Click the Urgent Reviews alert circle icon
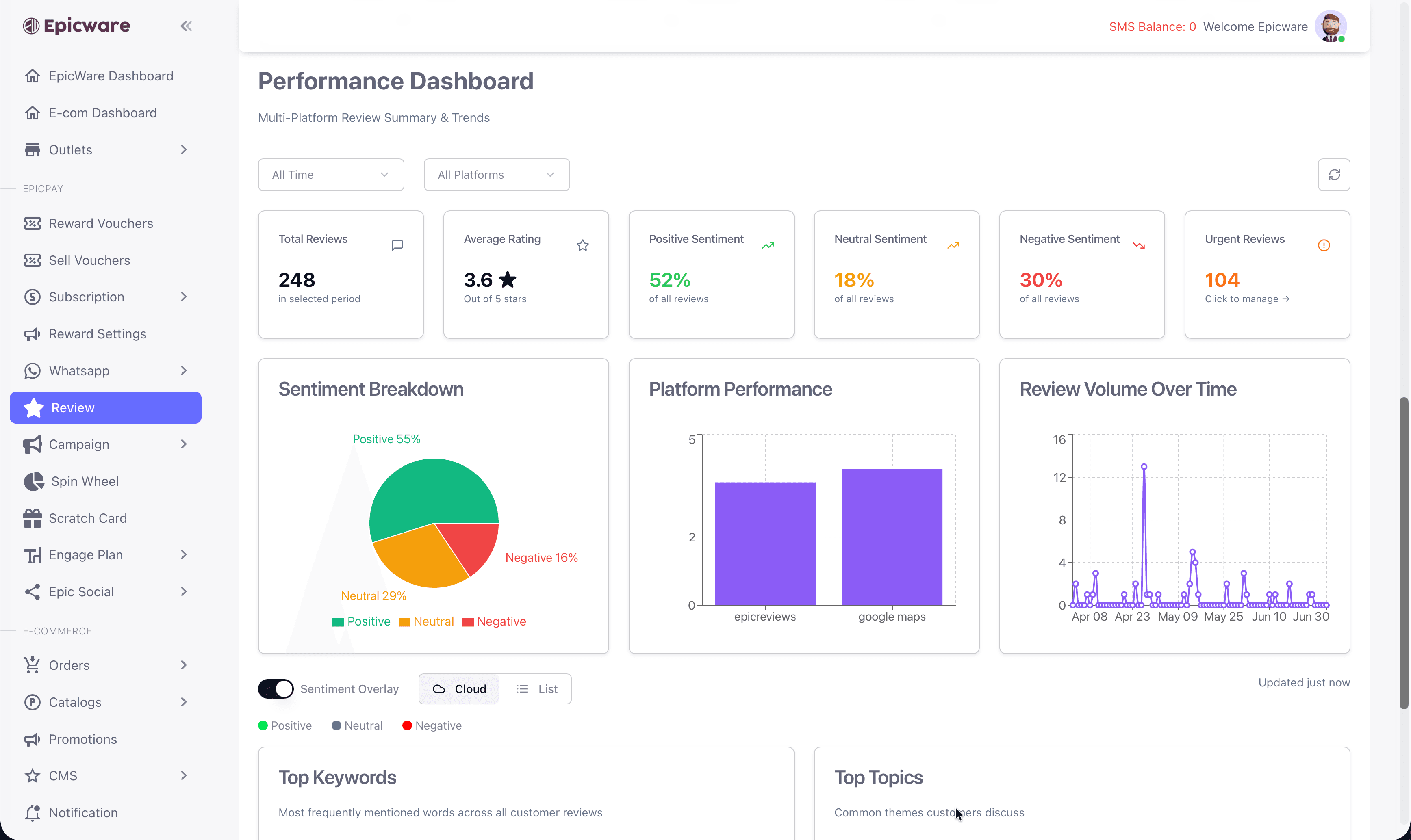Image resolution: width=1411 pixels, height=840 pixels. click(1324, 245)
